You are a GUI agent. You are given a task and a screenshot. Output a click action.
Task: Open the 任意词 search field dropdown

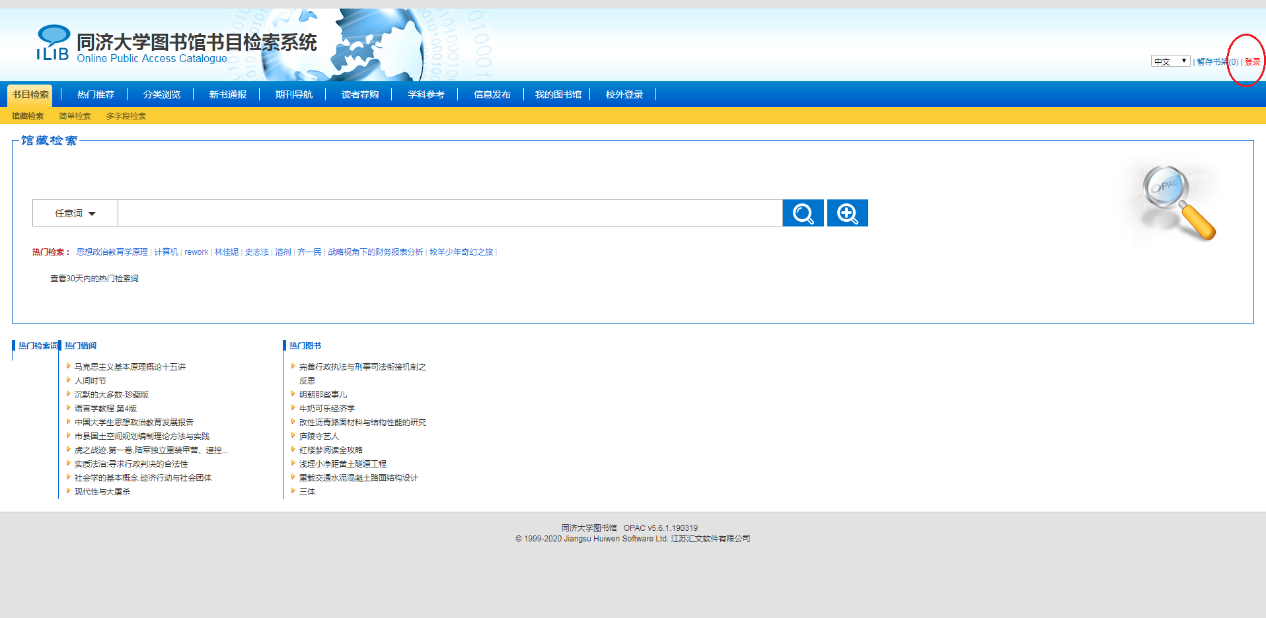coord(75,213)
